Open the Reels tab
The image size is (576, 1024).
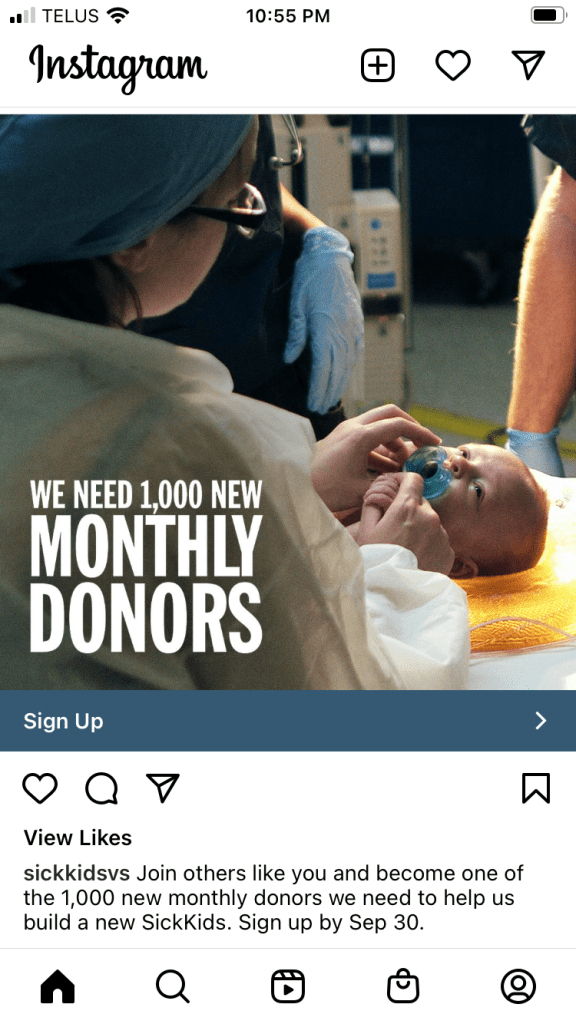(x=288, y=986)
